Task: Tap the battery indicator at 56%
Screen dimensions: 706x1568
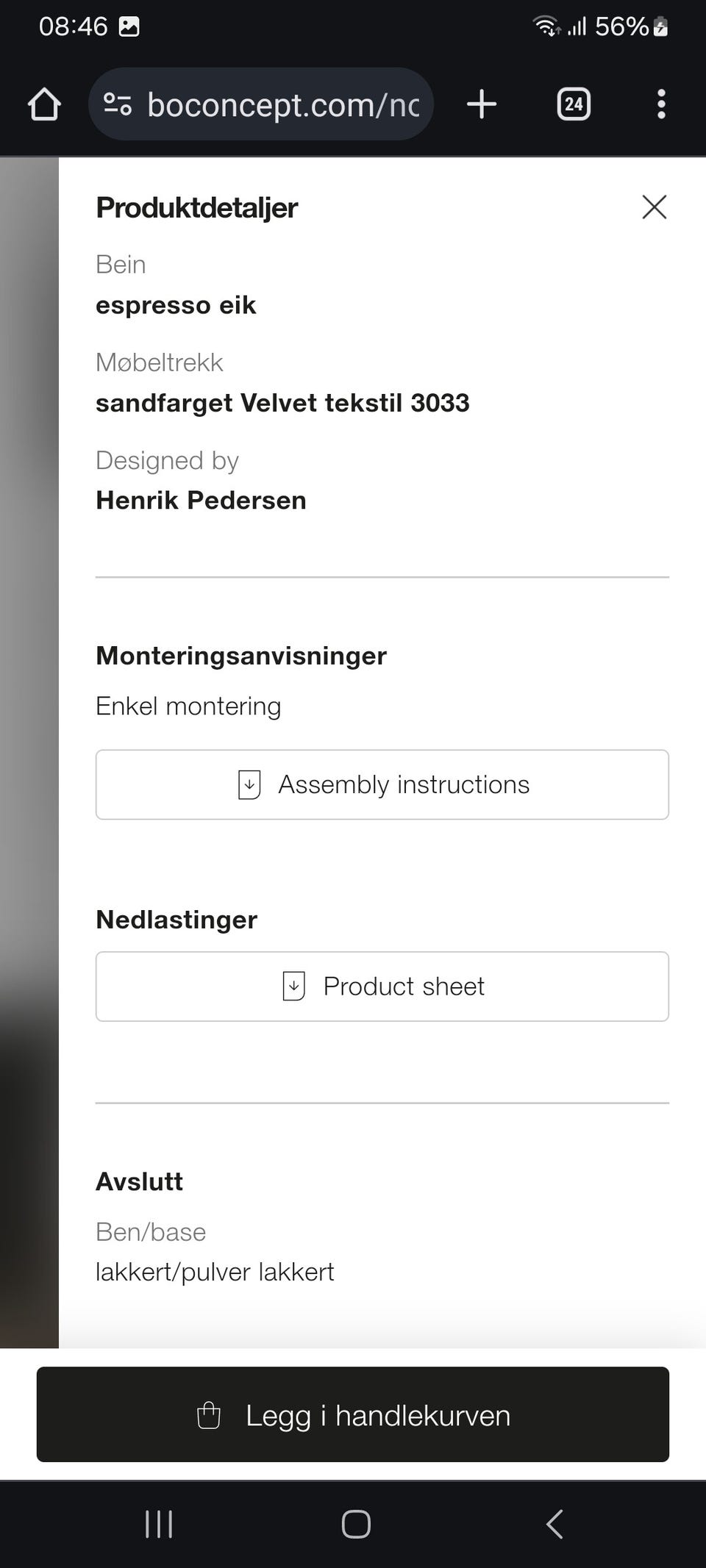Action: click(x=660, y=26)
